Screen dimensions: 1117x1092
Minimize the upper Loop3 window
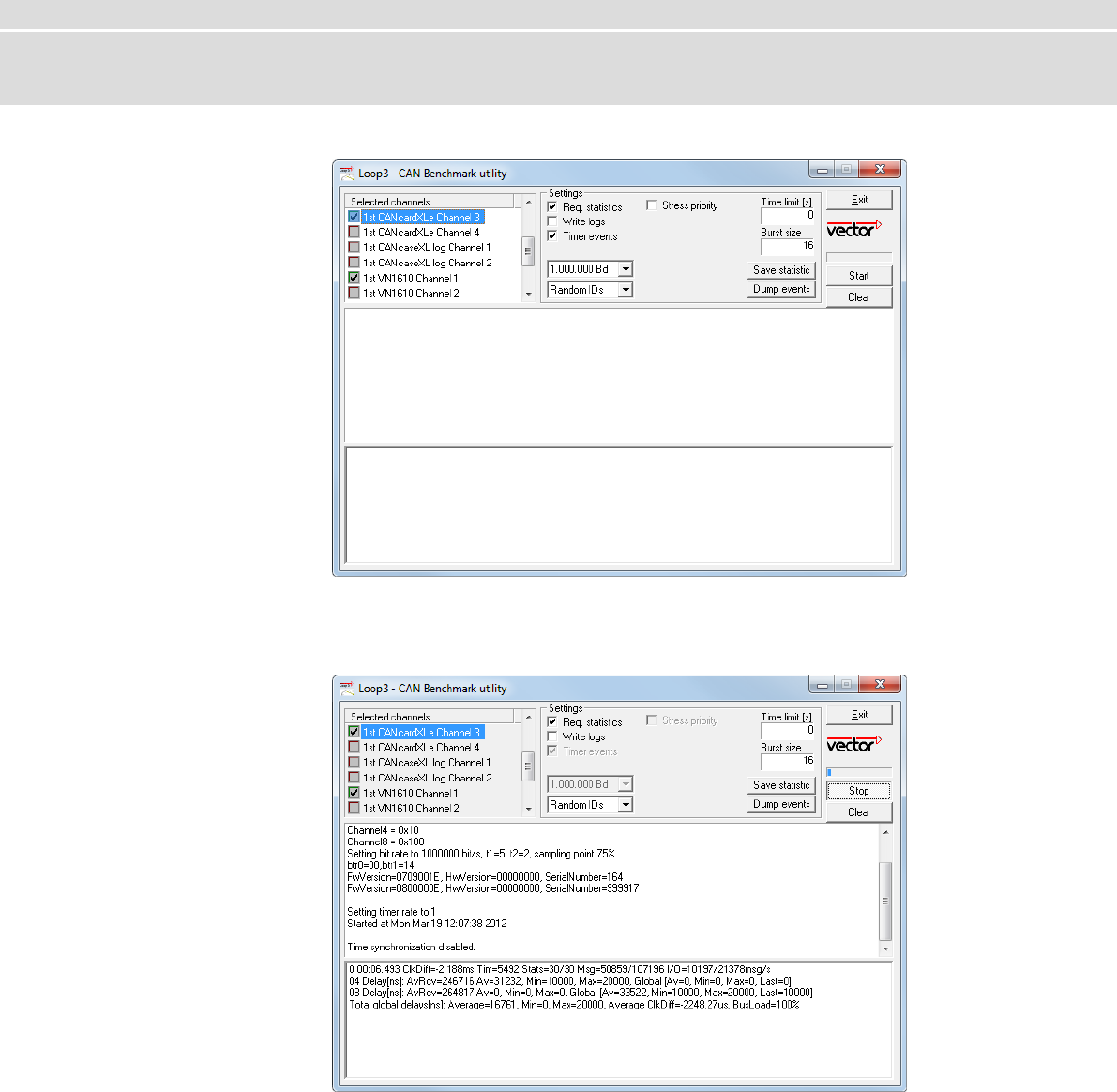point(823,170)
